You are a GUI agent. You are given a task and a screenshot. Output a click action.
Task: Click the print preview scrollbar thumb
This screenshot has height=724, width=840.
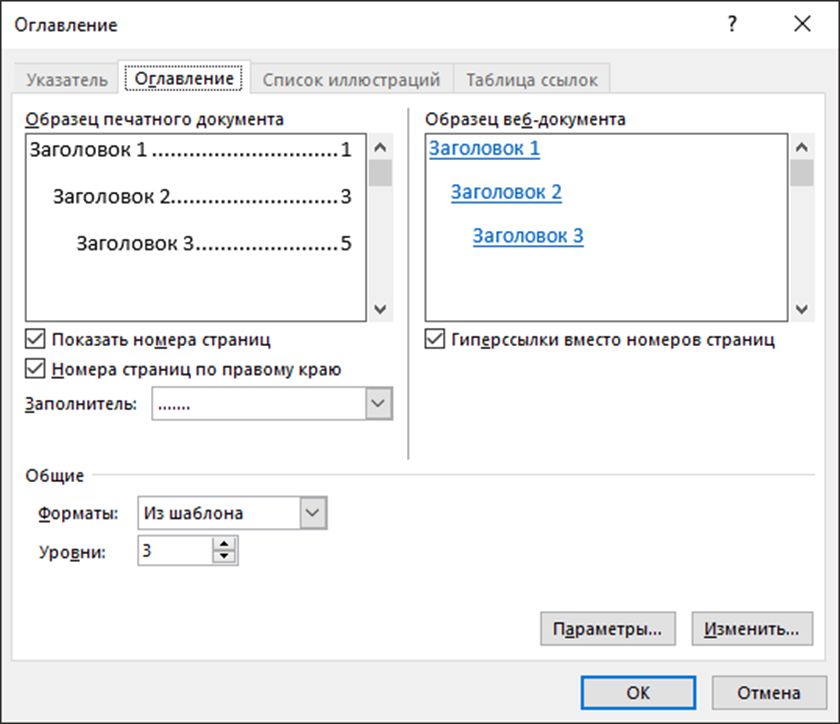pos(380,173)
